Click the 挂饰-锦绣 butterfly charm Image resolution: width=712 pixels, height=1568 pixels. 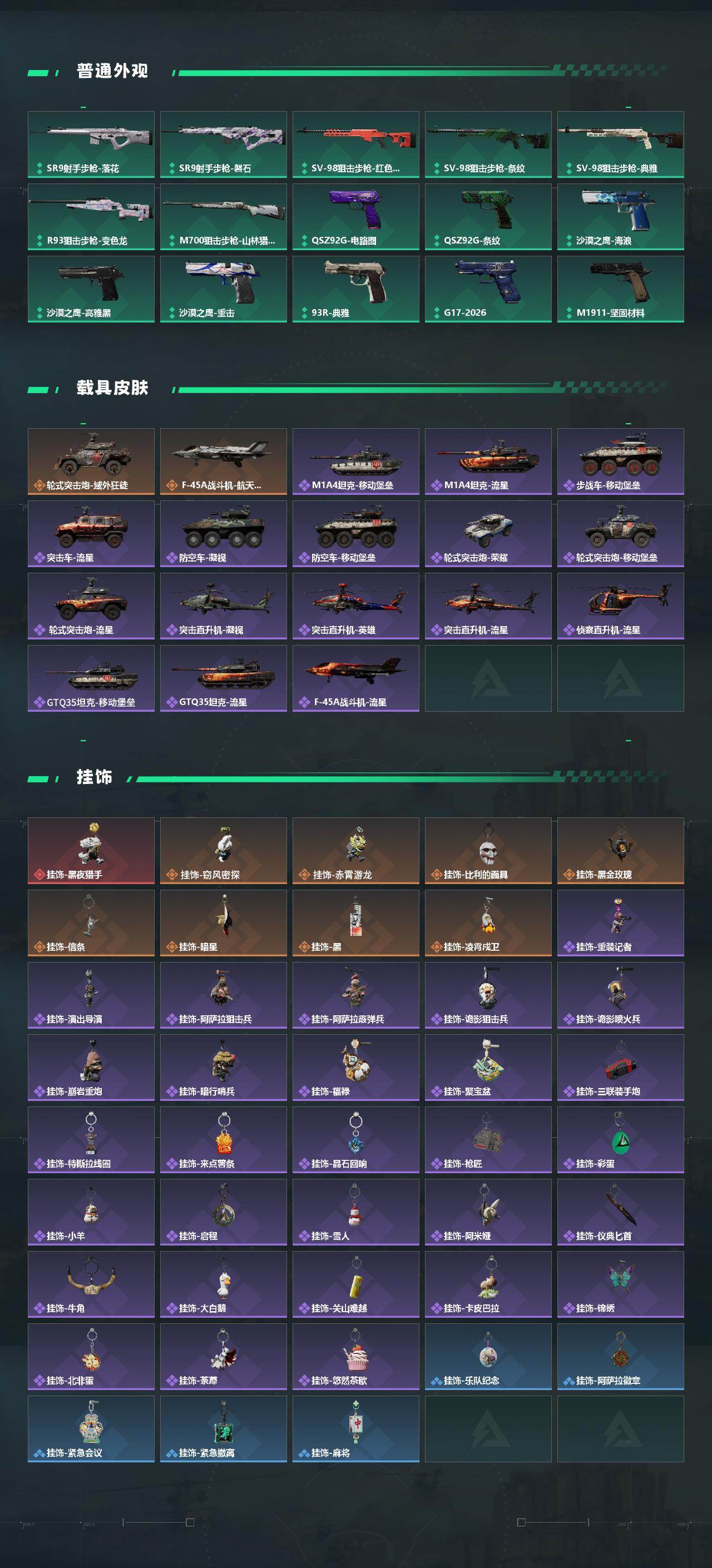(620, 1284)
